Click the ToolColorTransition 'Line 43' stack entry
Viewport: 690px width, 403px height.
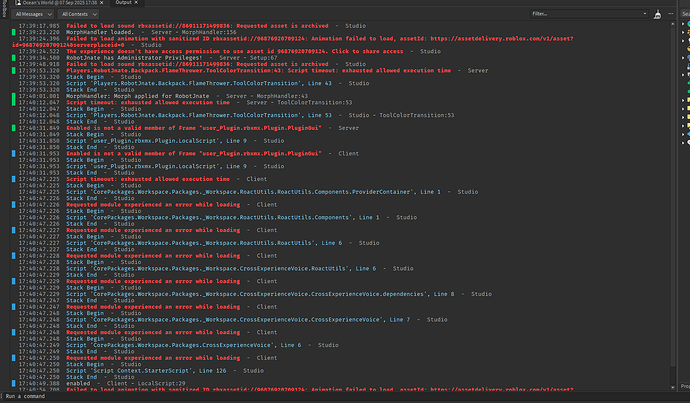(x=199, y=83)
